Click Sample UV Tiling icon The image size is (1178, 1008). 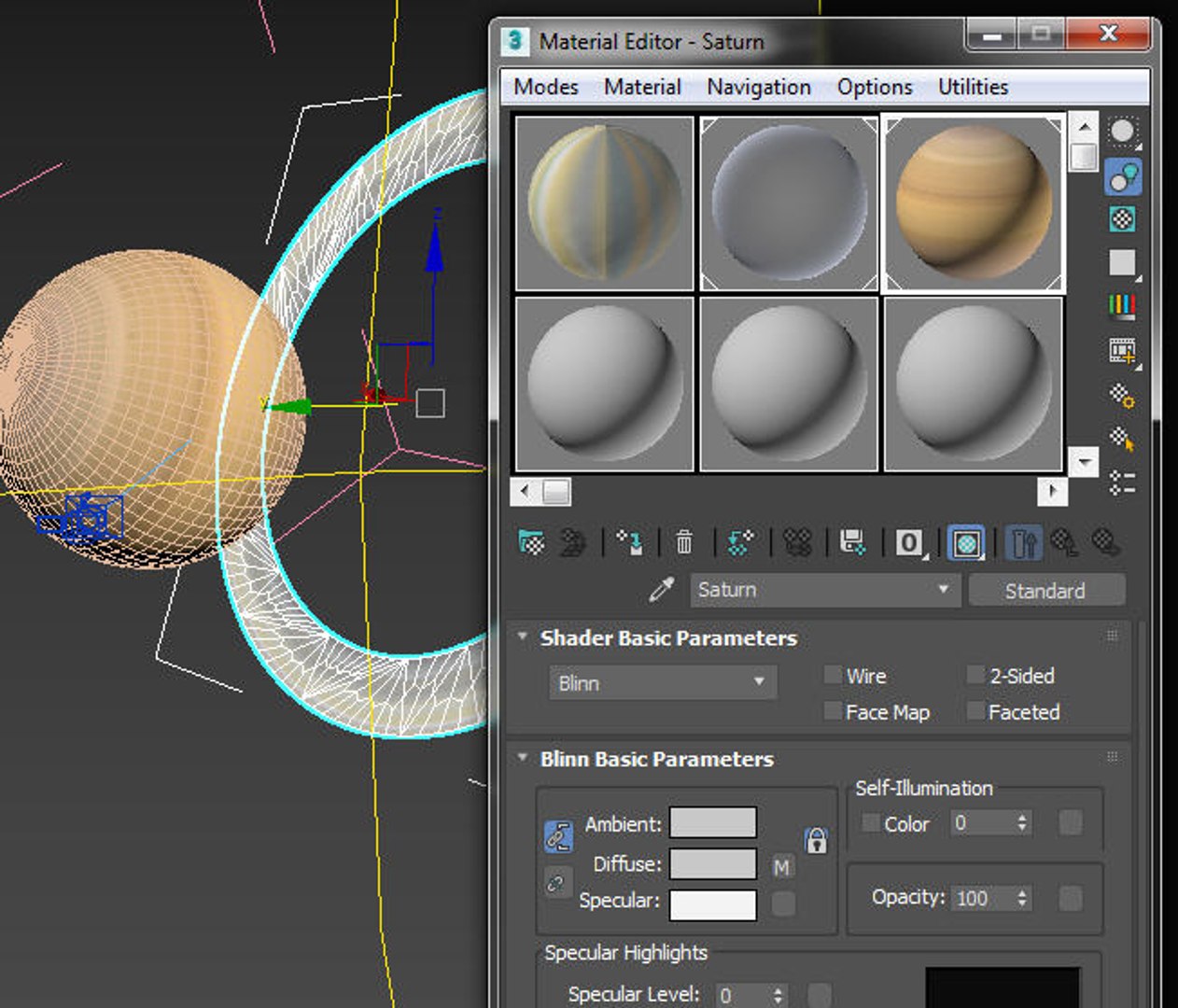(x=1123, y=263)
